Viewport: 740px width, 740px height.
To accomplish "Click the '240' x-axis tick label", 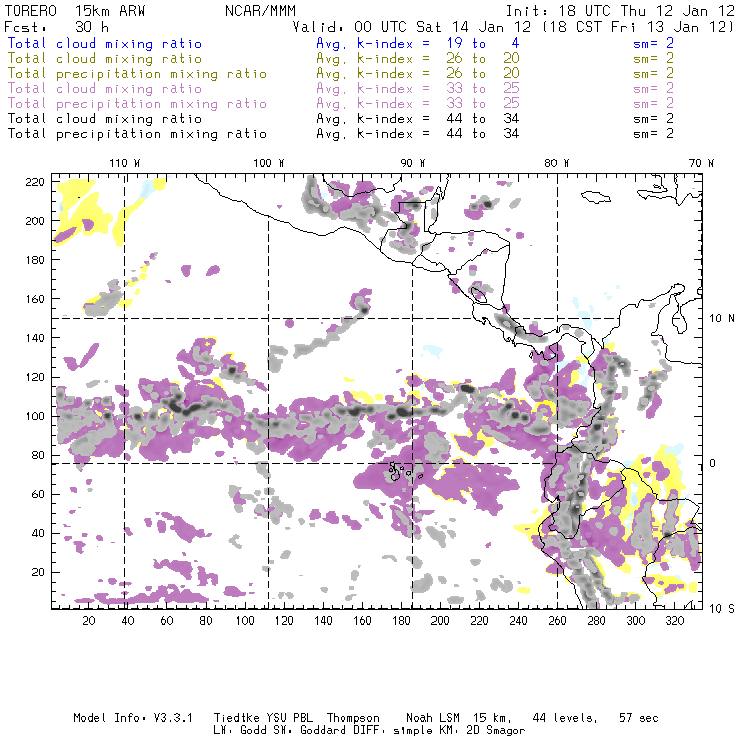I will [x=518, y=621].
